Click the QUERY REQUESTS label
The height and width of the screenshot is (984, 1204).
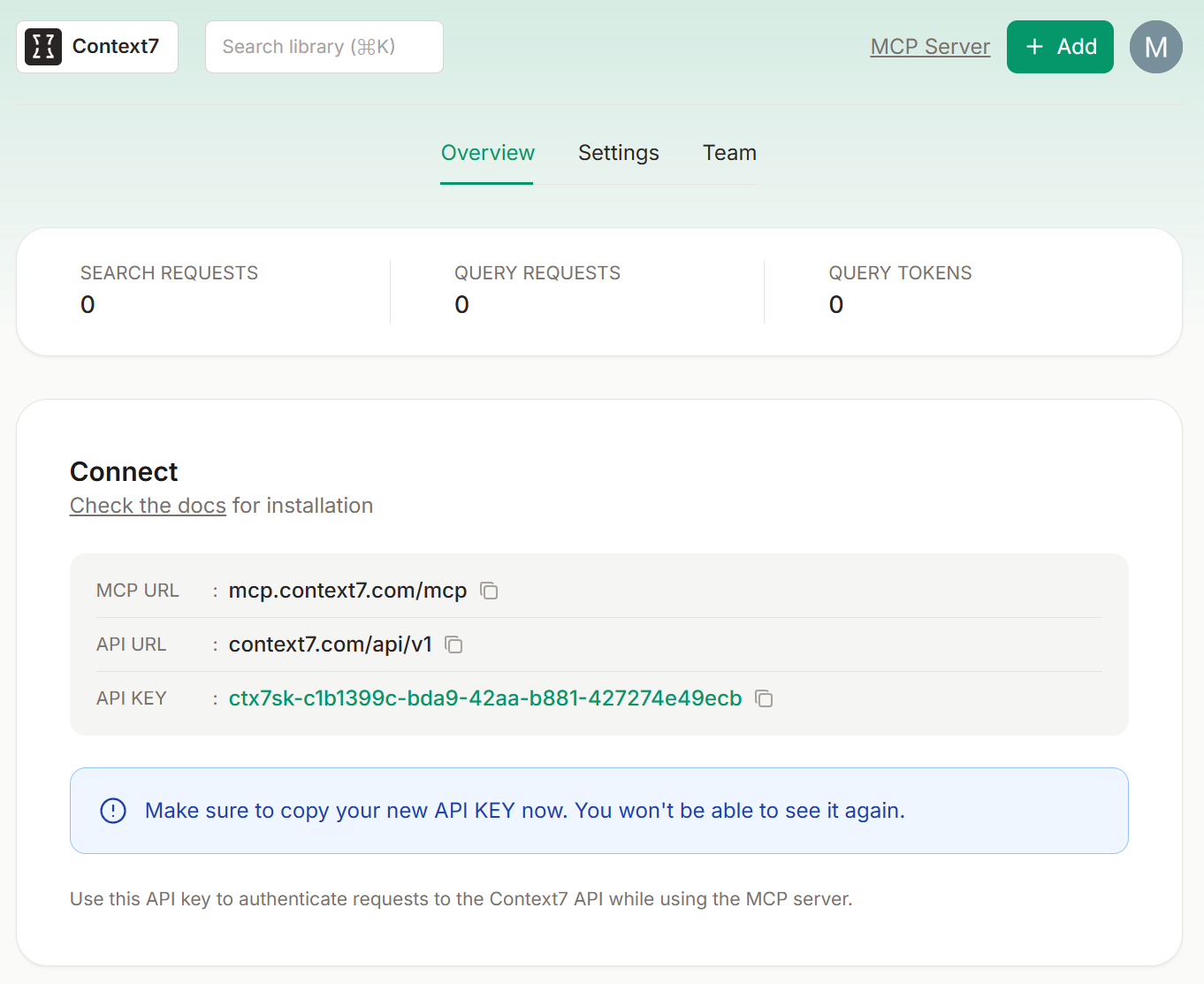[x=537, y=273]
